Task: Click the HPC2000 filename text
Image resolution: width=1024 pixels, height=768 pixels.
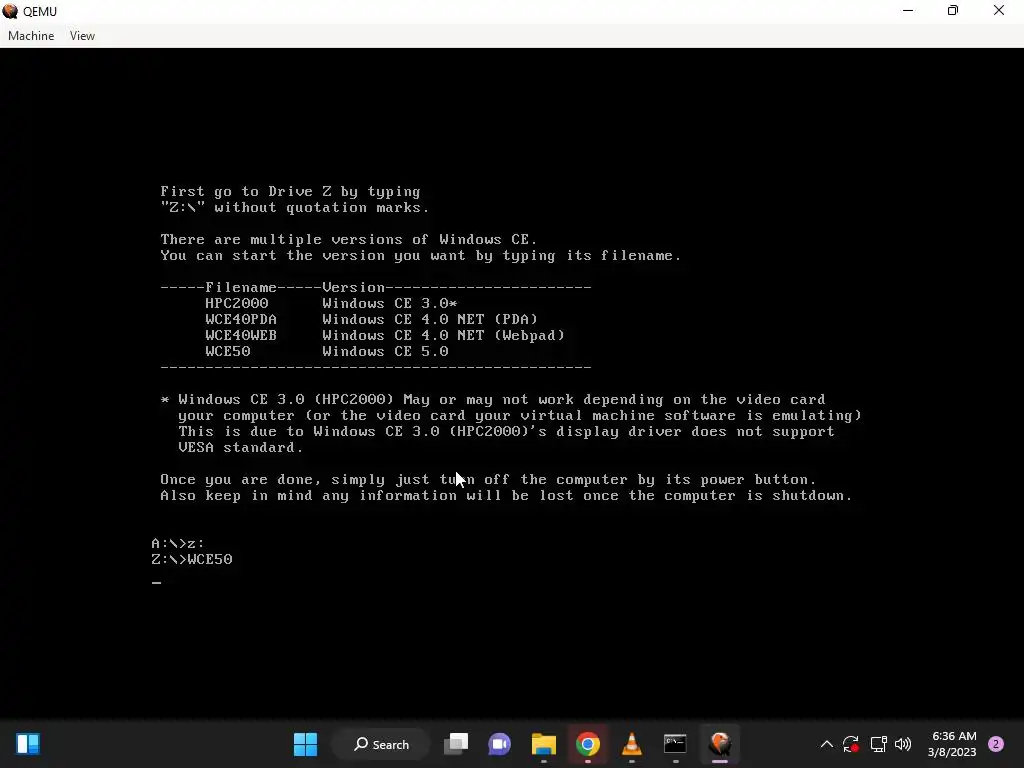Action: click(x=236, y=304)
